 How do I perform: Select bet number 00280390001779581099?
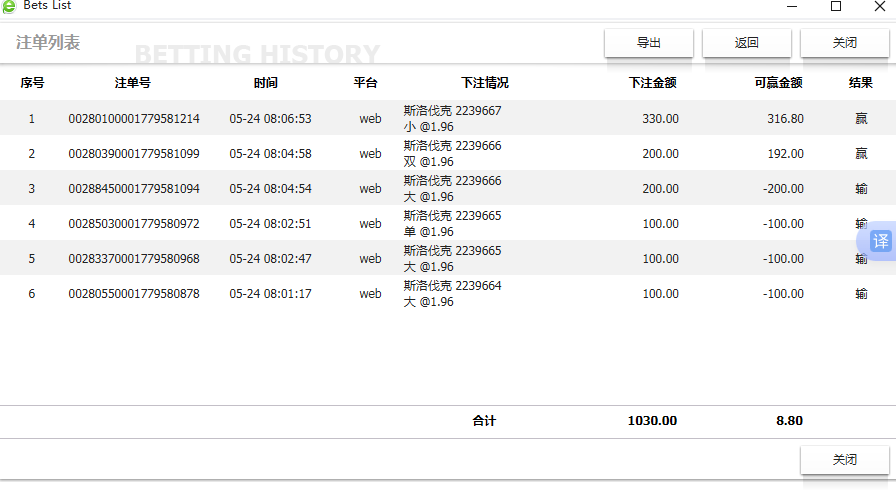pyautogui.click(x=134, y=154)
